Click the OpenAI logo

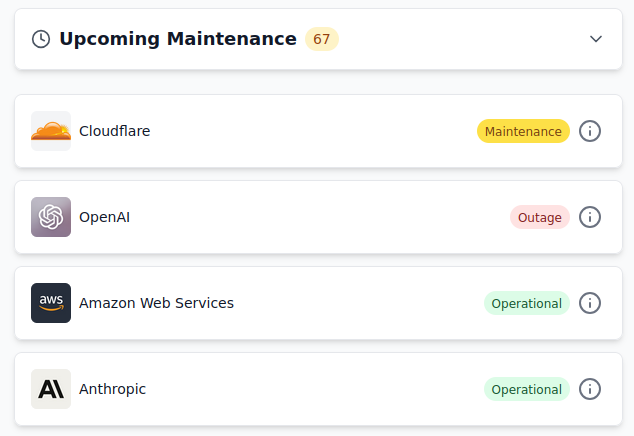point(51,217)
